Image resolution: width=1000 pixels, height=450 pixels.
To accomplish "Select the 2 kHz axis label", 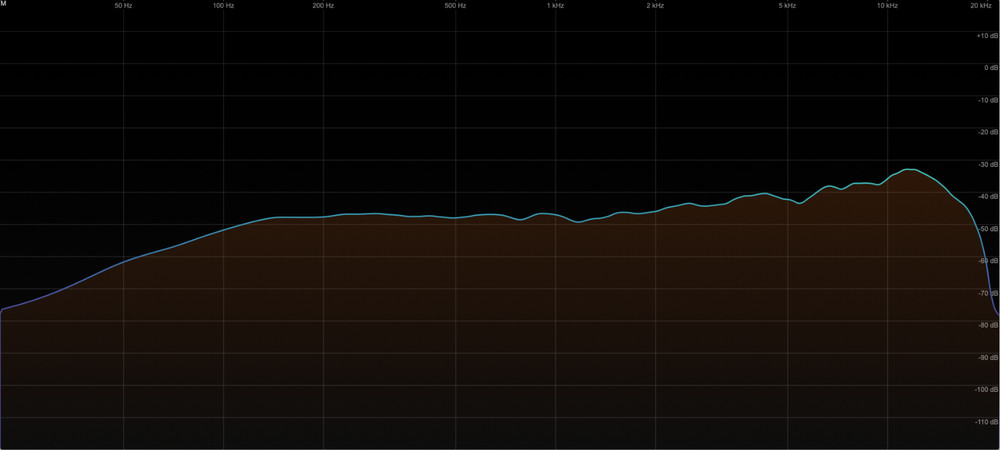I will 655,6.
